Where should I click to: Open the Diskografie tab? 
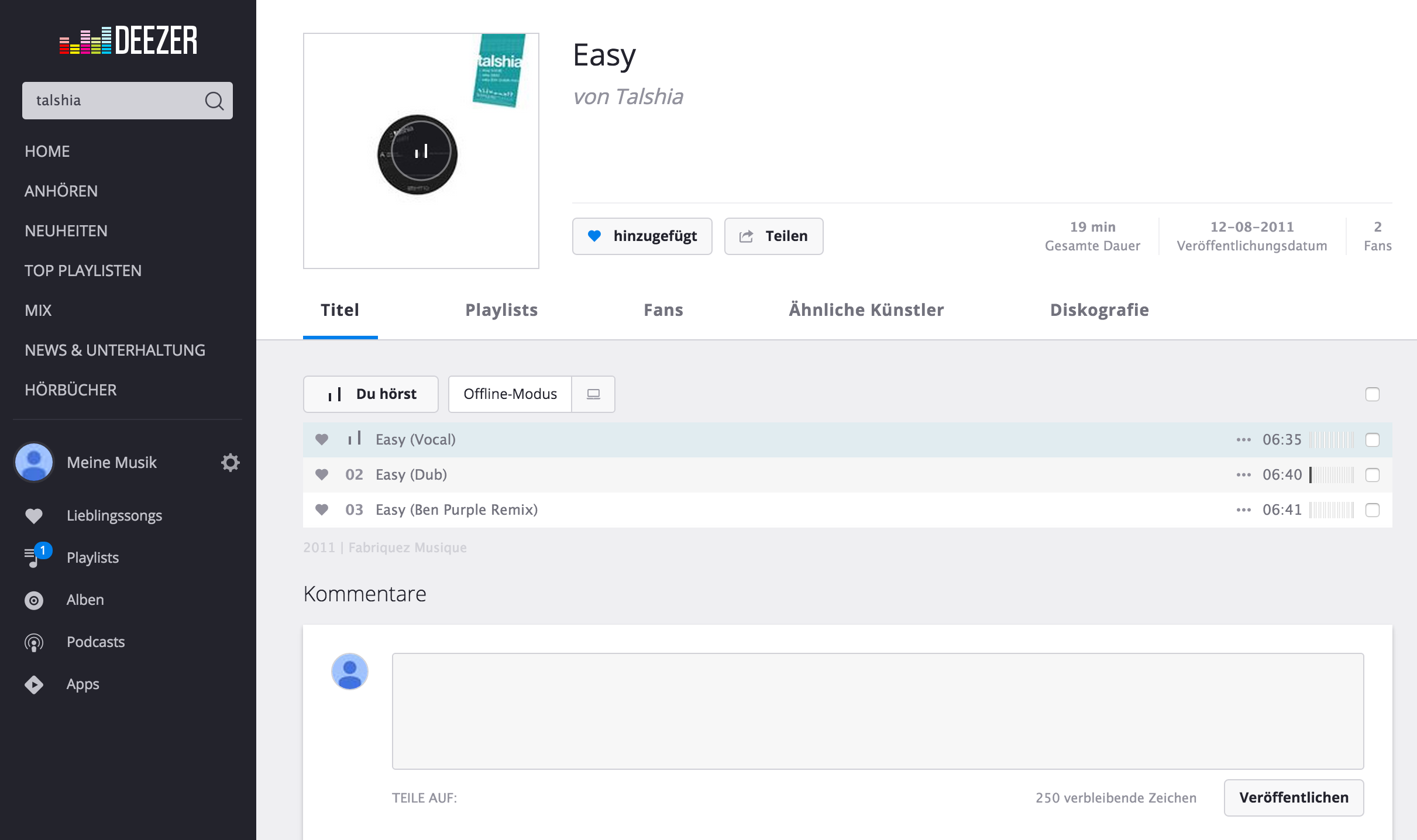click(x=1099, y=310)
